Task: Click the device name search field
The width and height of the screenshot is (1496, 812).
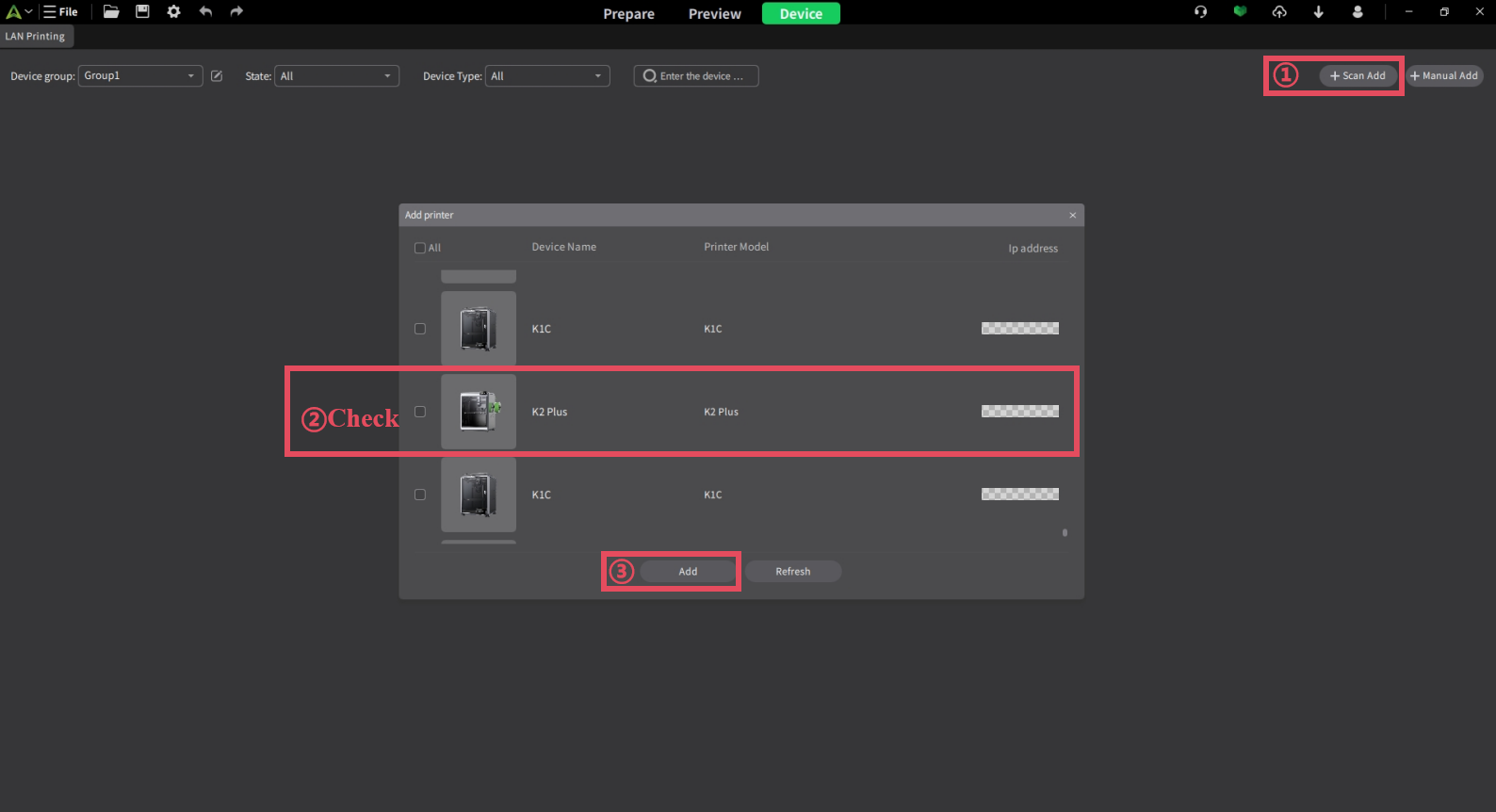Action: coord(697,76)
